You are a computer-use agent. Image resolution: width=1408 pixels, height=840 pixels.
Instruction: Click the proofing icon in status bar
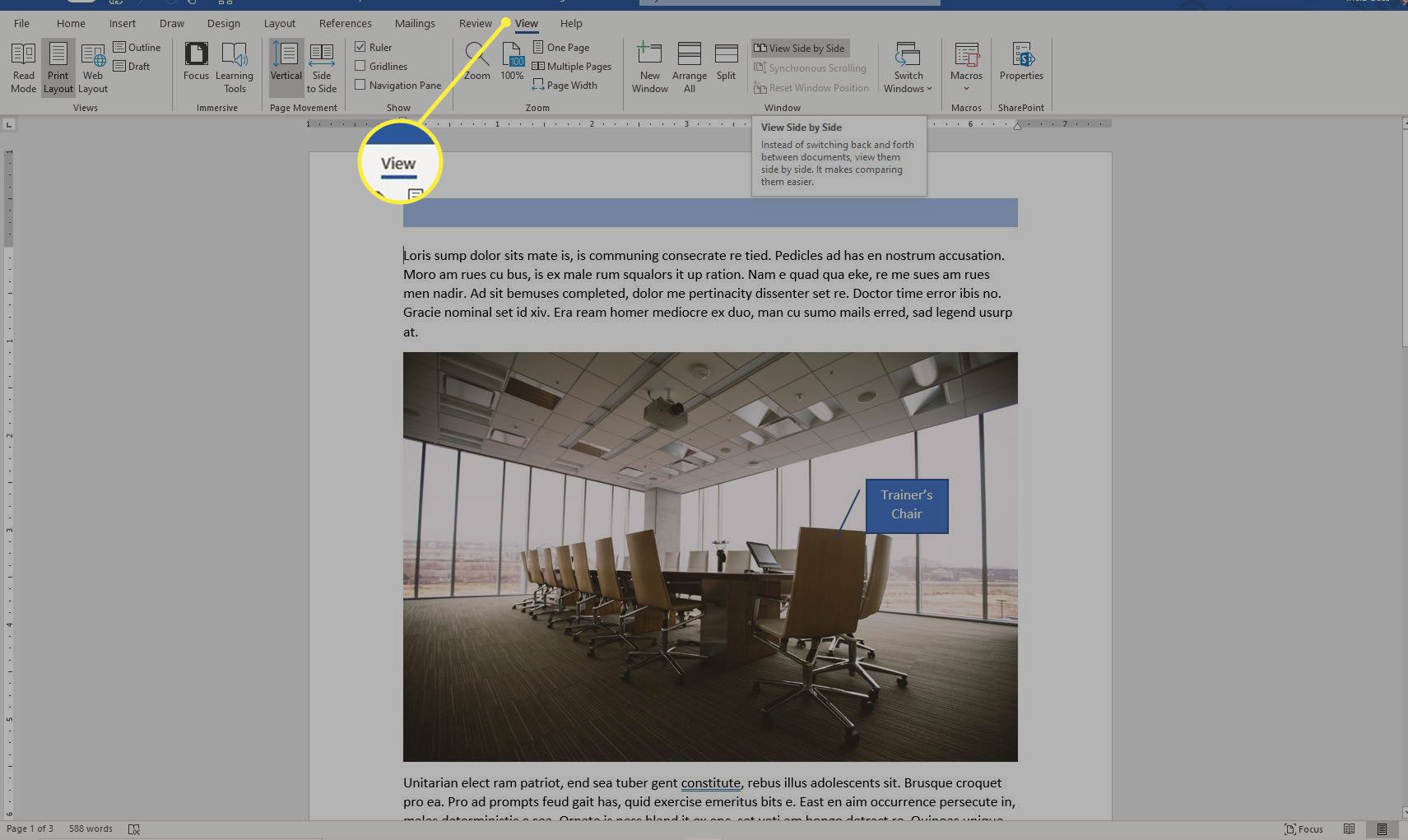coord(134,828)
